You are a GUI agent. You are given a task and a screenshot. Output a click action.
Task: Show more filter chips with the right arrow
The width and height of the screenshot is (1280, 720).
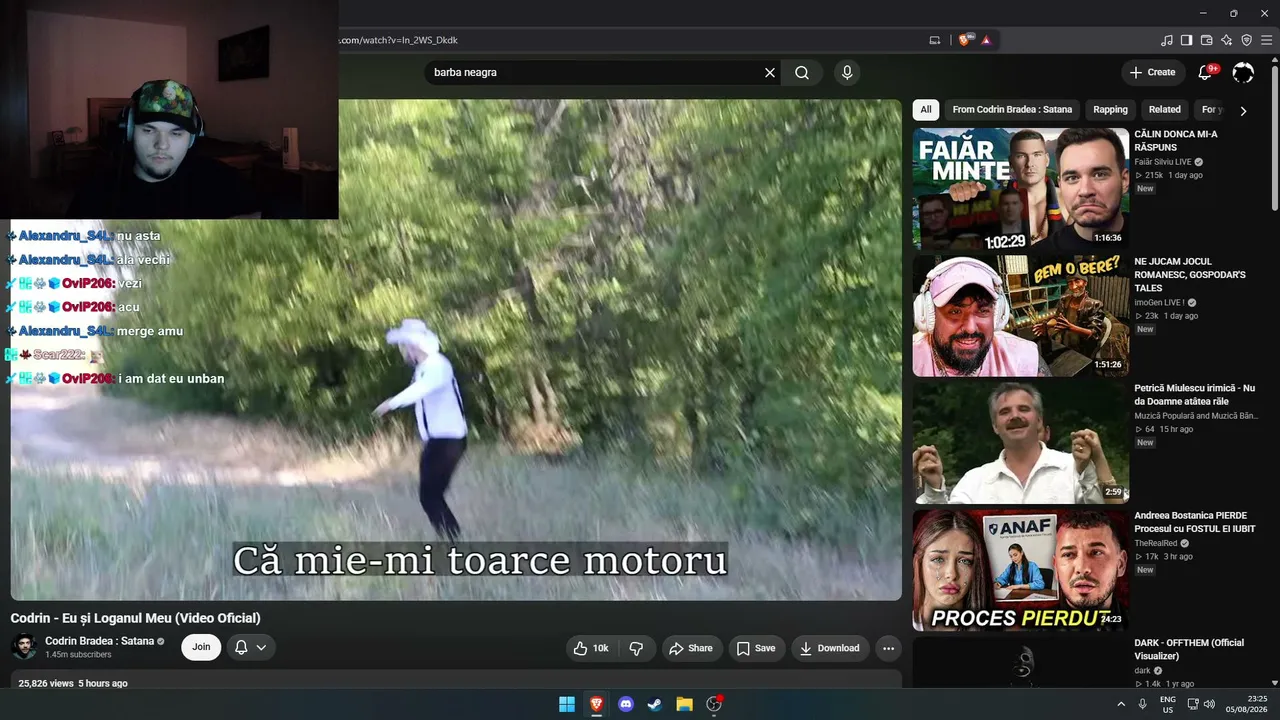click(1243, 111)
